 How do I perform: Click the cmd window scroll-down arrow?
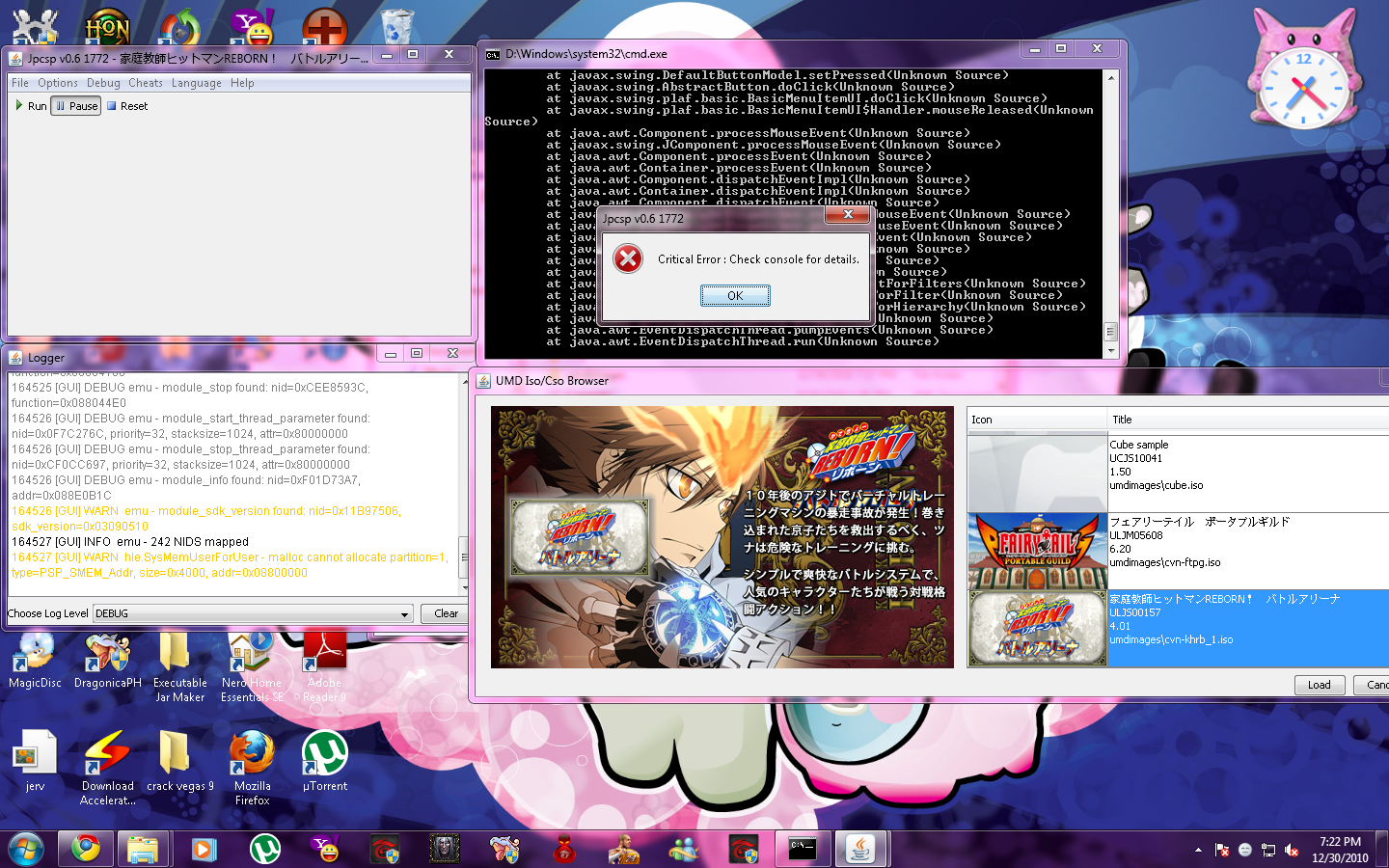1110,352
